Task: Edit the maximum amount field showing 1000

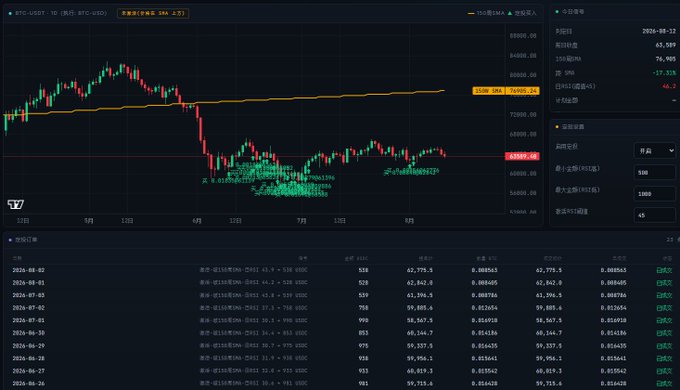Action: click(x=654, y=193)
